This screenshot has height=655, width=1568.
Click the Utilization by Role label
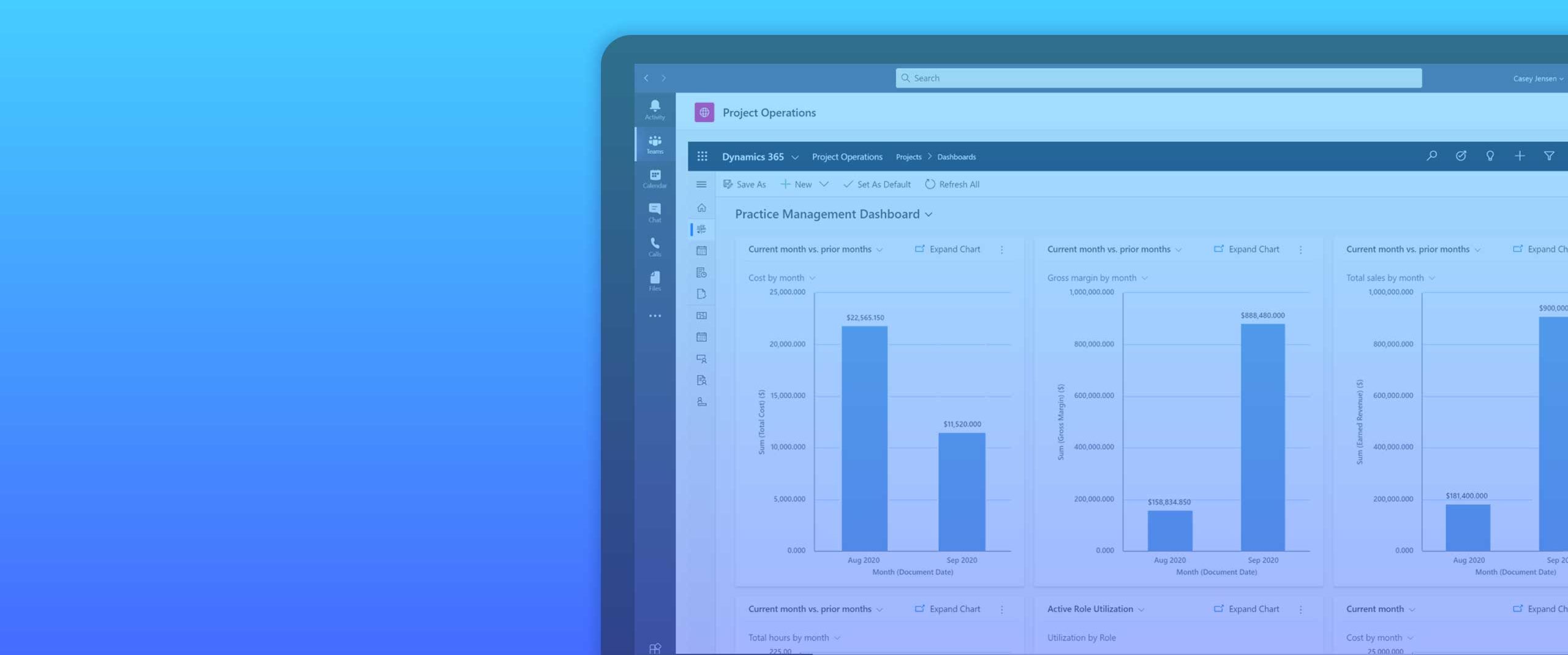(1082, 637)
